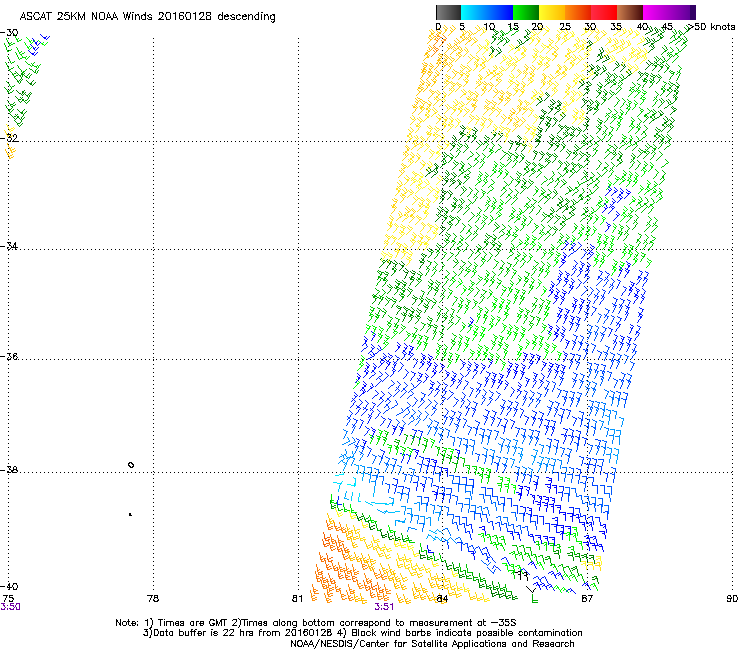Click the latitude label '-32'
Screen dimensions: 740x650
click(x=9, y=138)
